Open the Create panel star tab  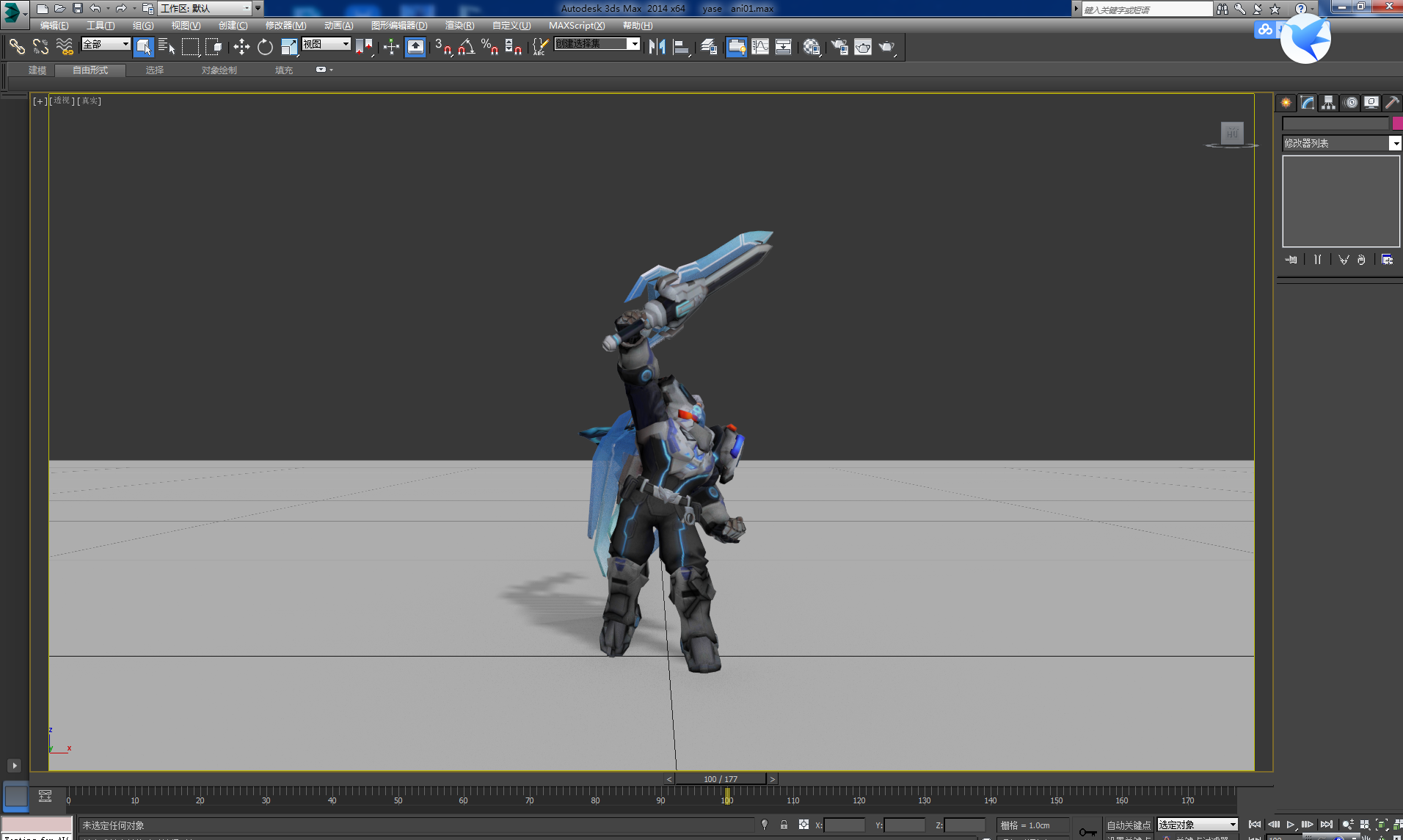point(1286,103)
